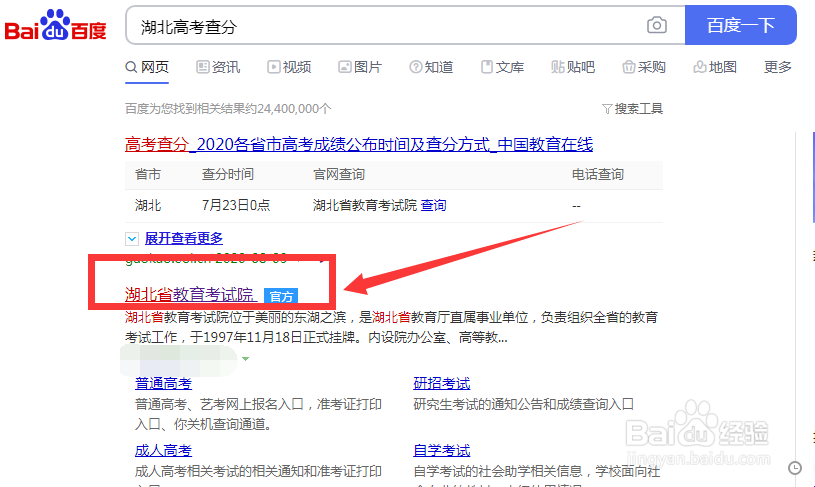Image resolution: width=815 pixels, height=487 pixels.
Task: Click the Baidu logo
Action: 55,25
